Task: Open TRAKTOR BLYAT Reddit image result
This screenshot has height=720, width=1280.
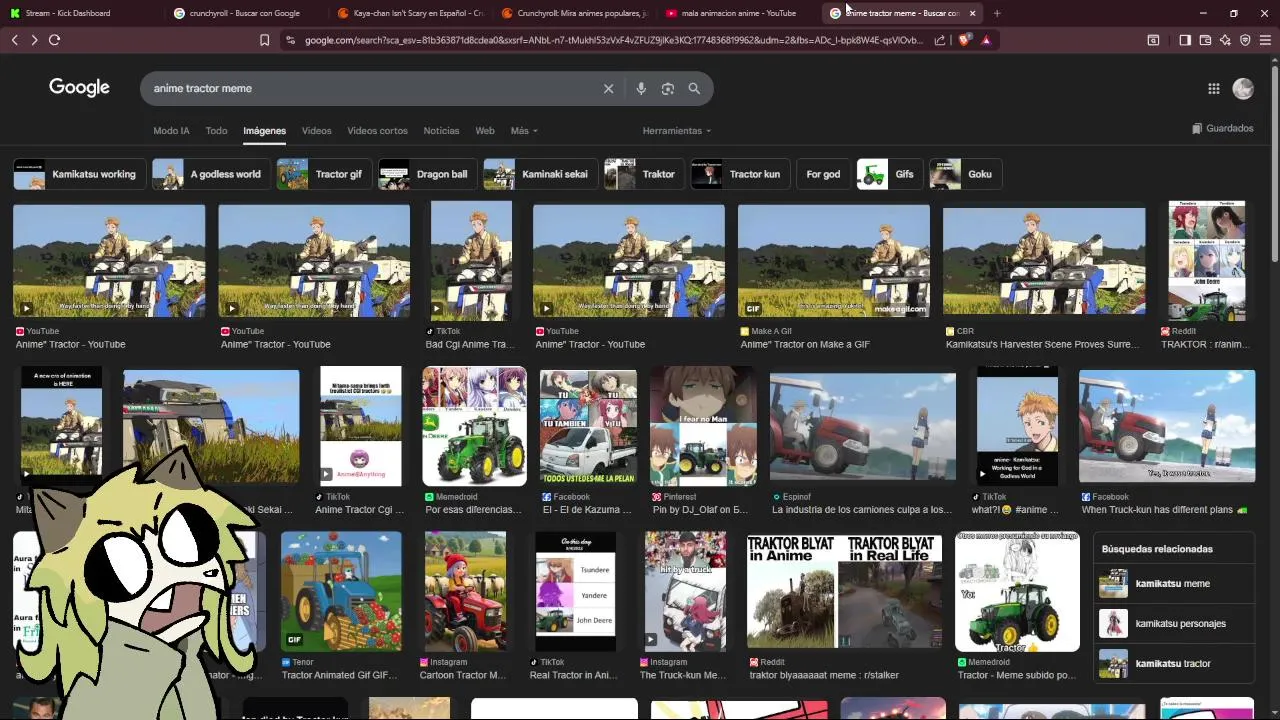Action: coord(844,591)
